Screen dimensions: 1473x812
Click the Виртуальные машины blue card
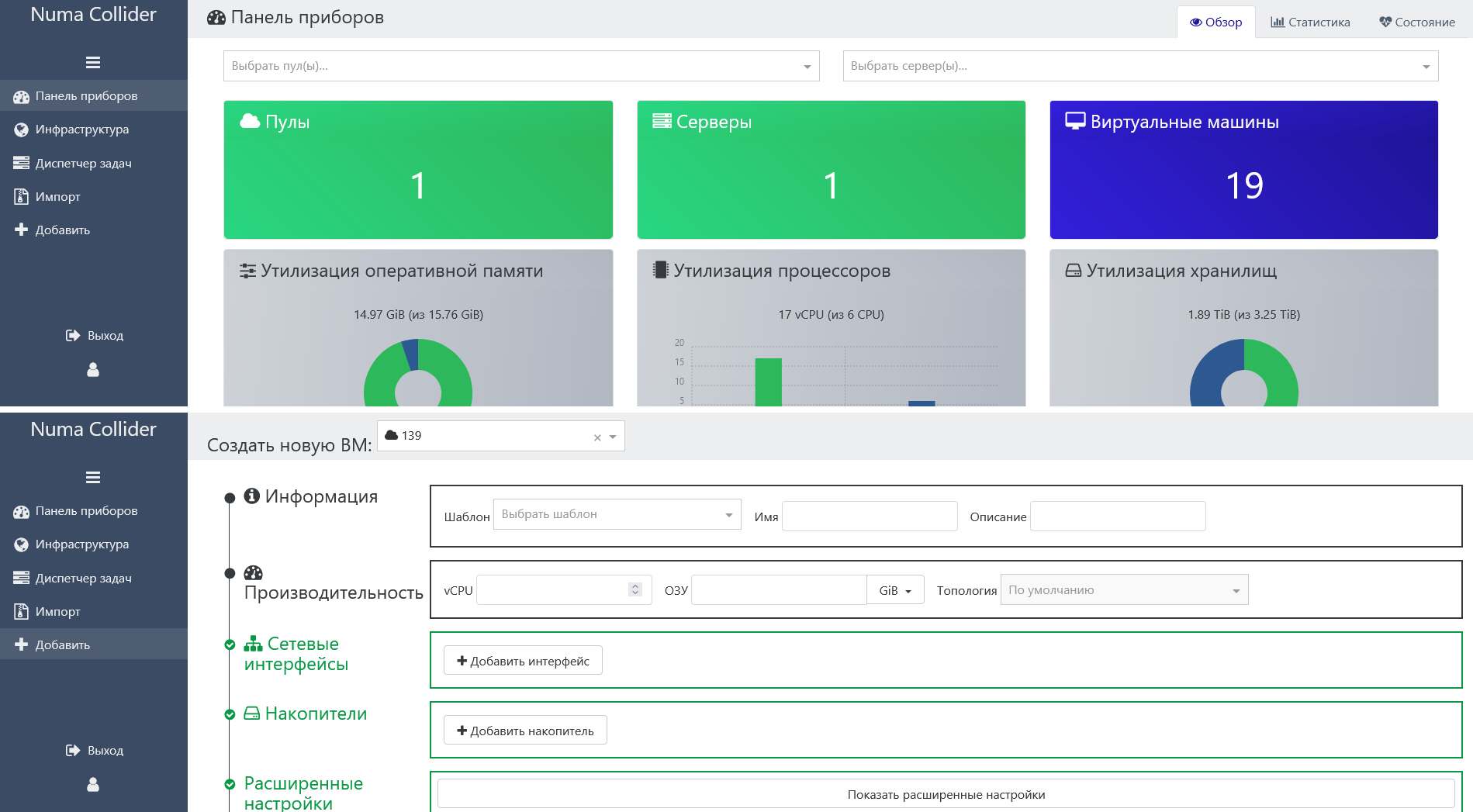coord(1243,170)
